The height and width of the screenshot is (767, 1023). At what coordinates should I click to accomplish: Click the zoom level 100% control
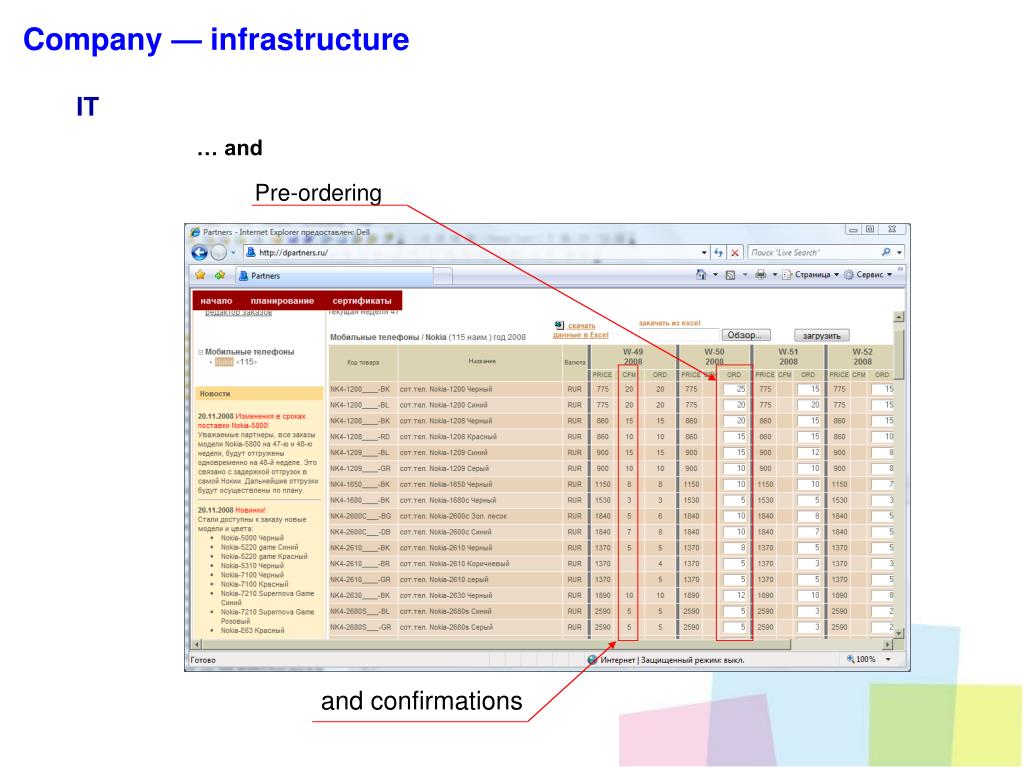coord(861,659)
